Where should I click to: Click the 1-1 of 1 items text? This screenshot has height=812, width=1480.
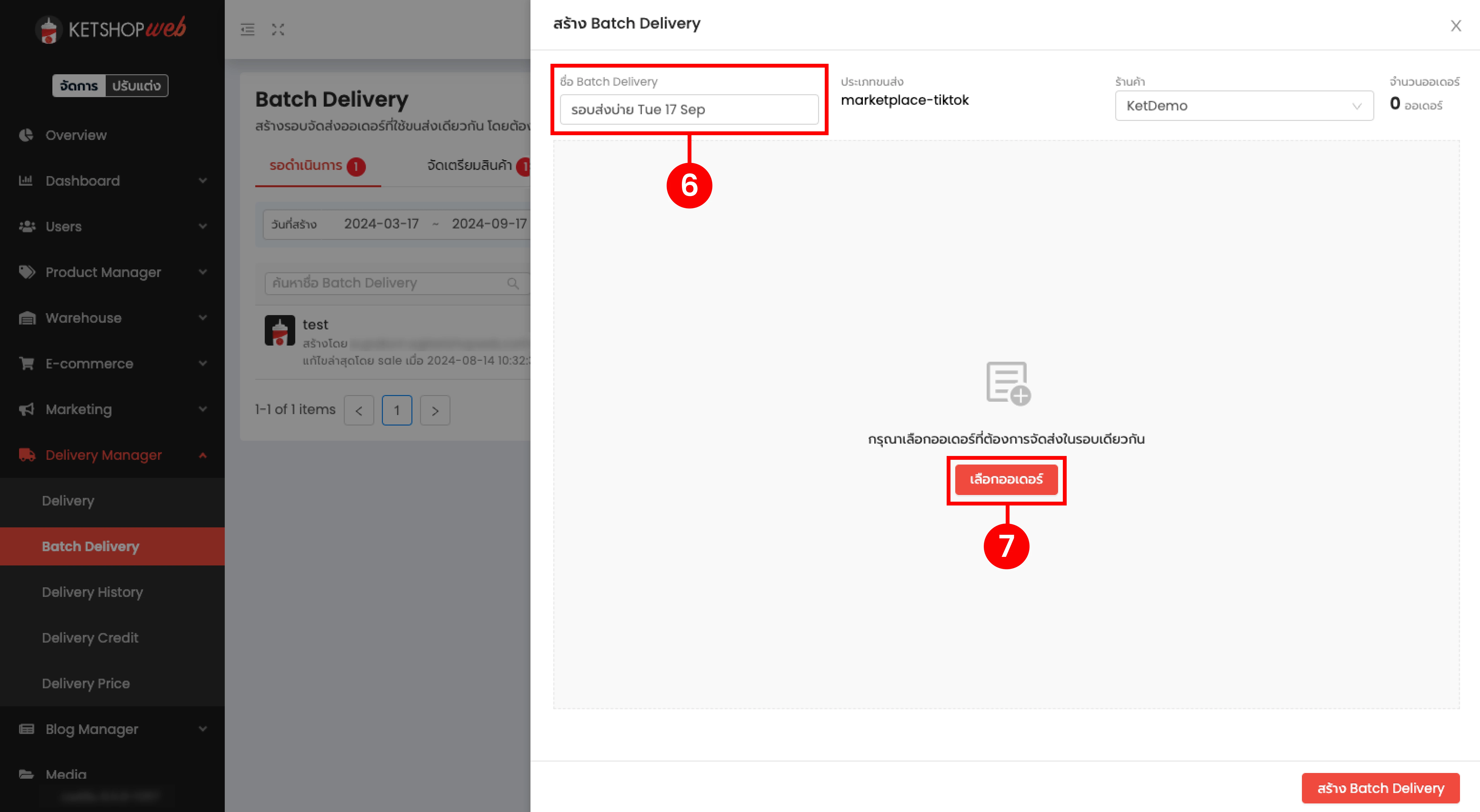click(x=295, y=409)
